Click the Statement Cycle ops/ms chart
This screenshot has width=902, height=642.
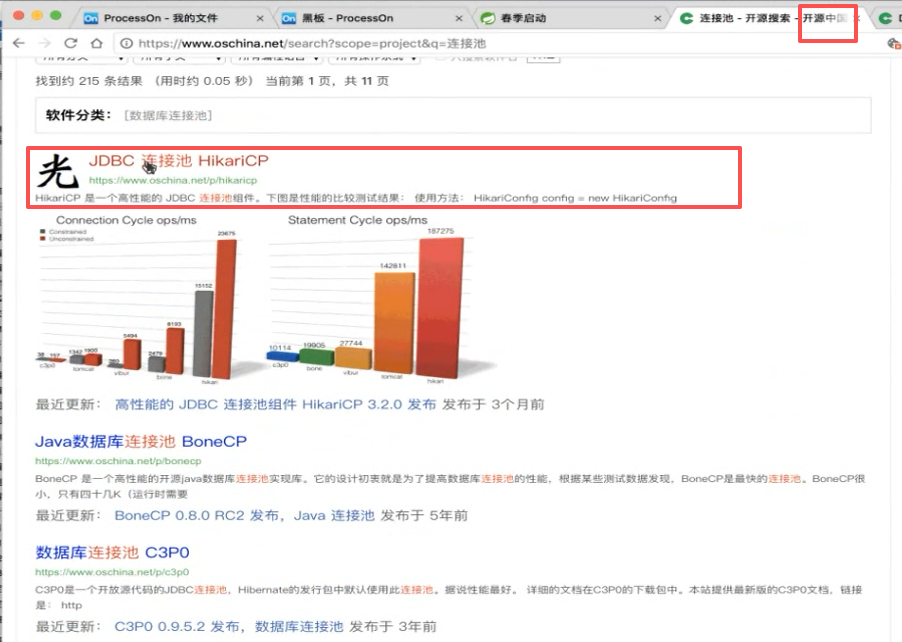[x=380, y=298]
